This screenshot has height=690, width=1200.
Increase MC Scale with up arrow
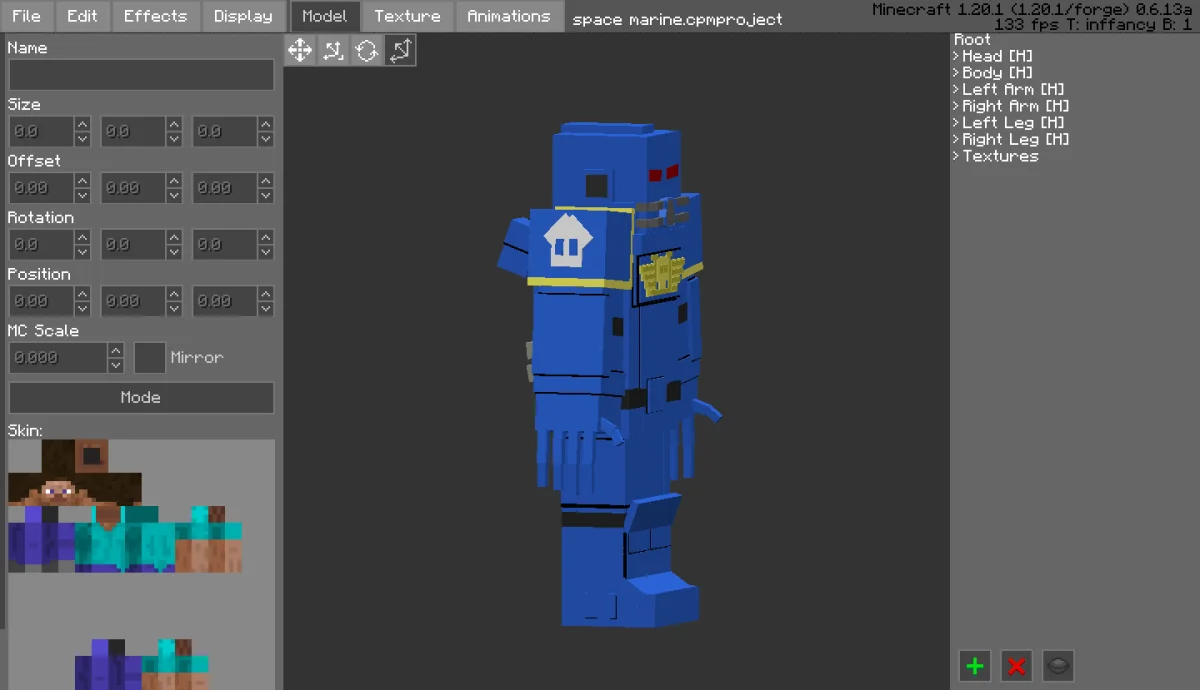pyautogui.click(x=116, y=350)
